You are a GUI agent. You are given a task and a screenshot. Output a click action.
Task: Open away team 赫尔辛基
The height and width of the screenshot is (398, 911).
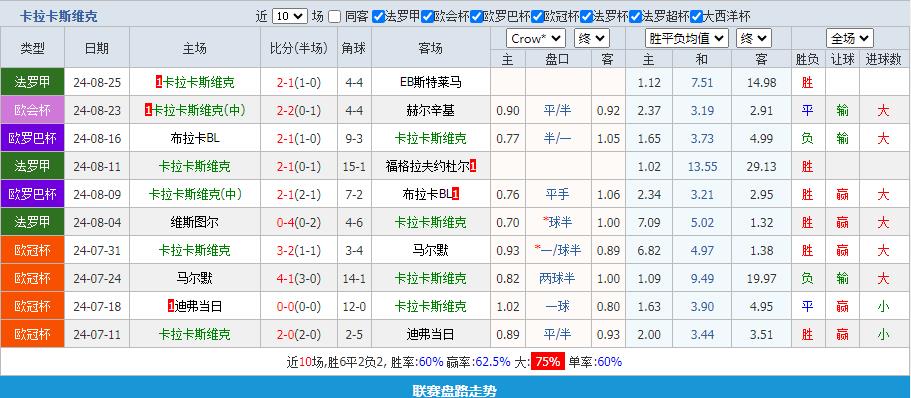(x=431, y=110)
